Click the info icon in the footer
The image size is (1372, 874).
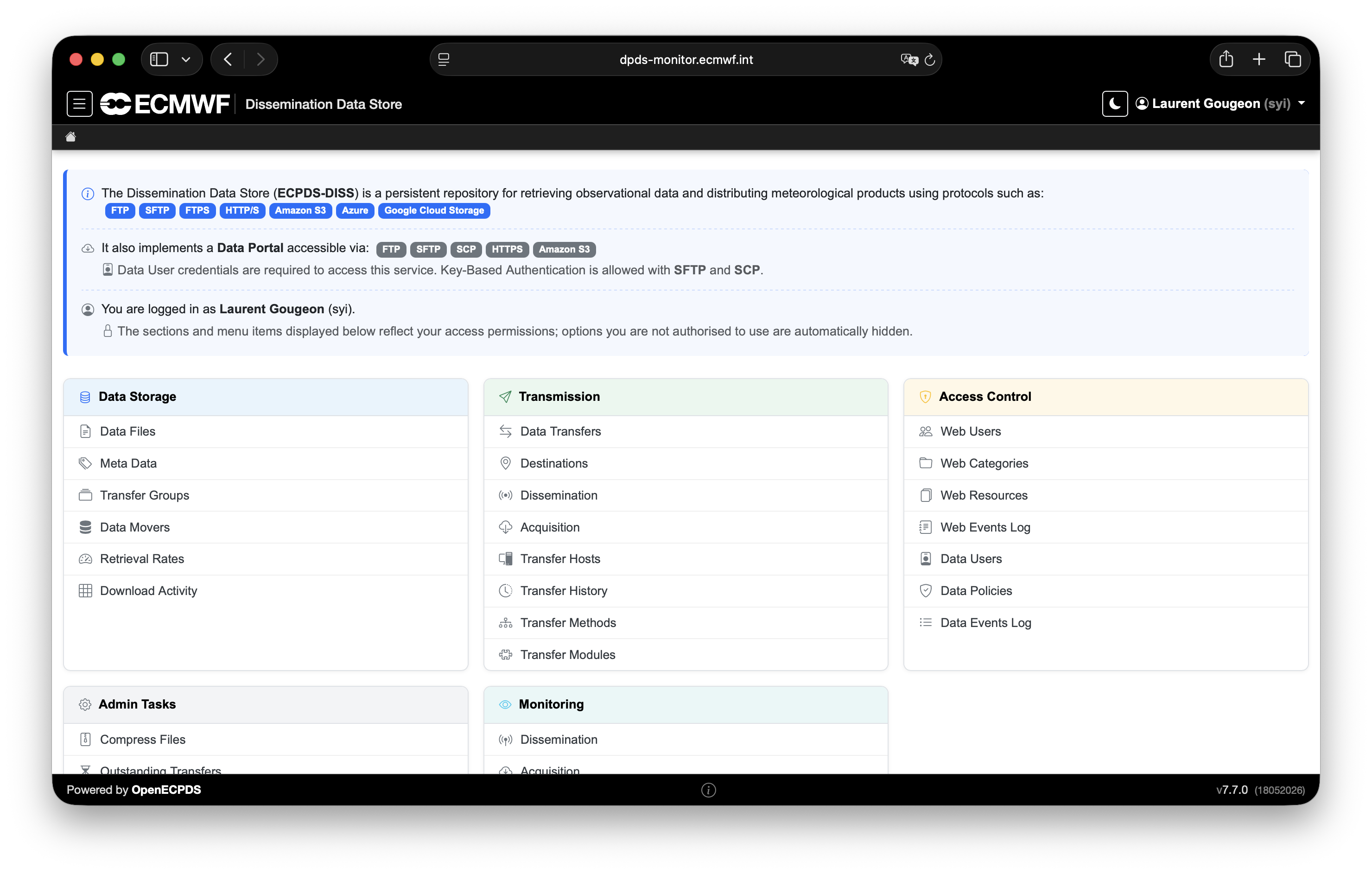[x=708, y=790]
